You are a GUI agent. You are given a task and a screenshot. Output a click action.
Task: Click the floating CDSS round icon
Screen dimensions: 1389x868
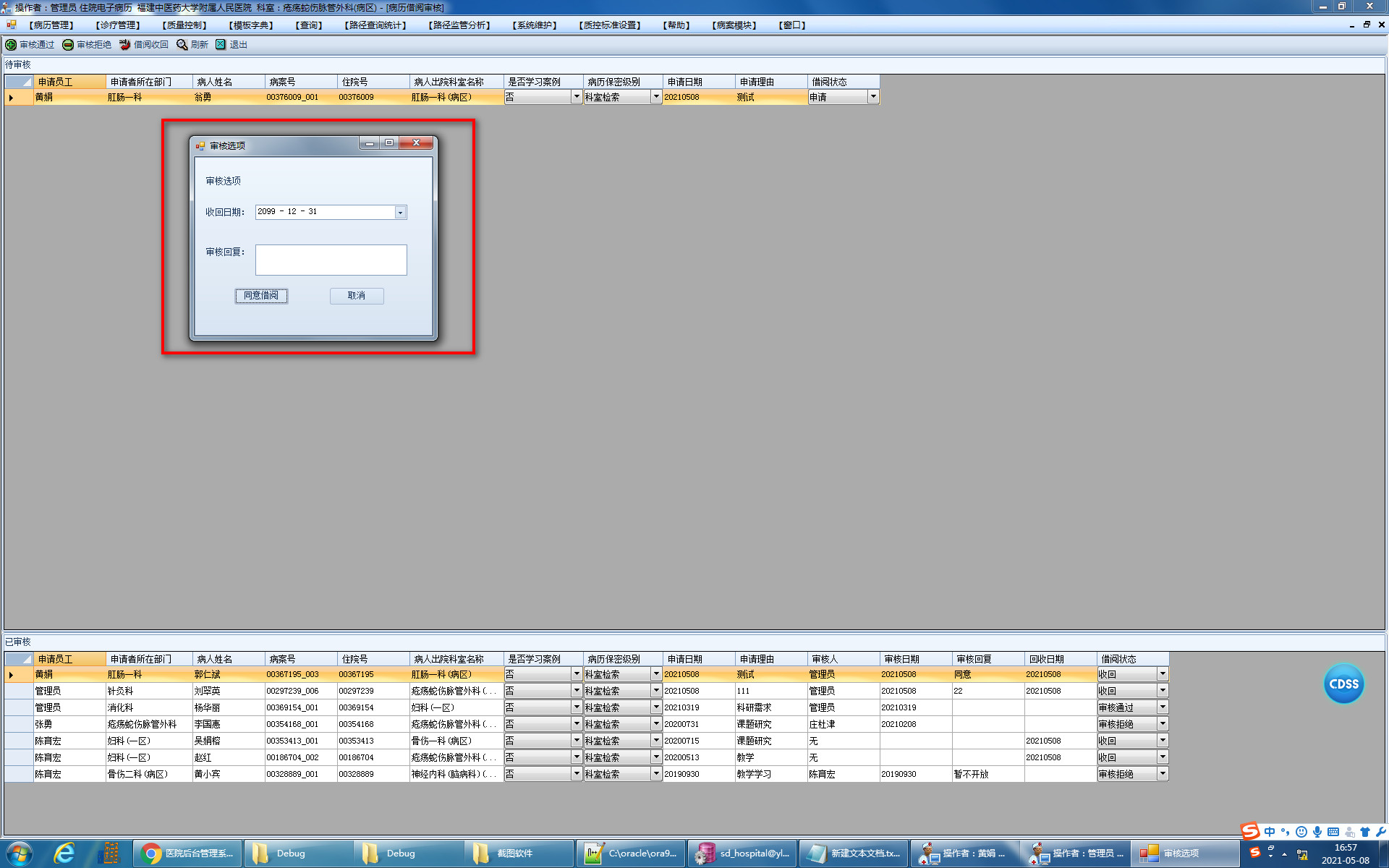coord(1343,684)
